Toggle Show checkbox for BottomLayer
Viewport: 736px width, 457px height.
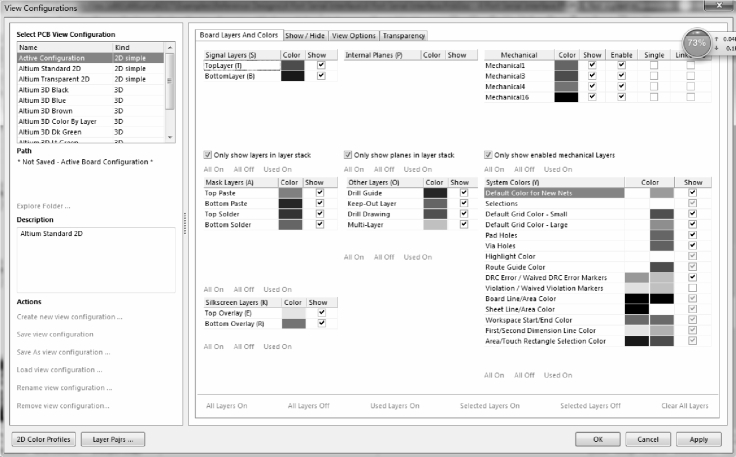[x=321, y=76]
